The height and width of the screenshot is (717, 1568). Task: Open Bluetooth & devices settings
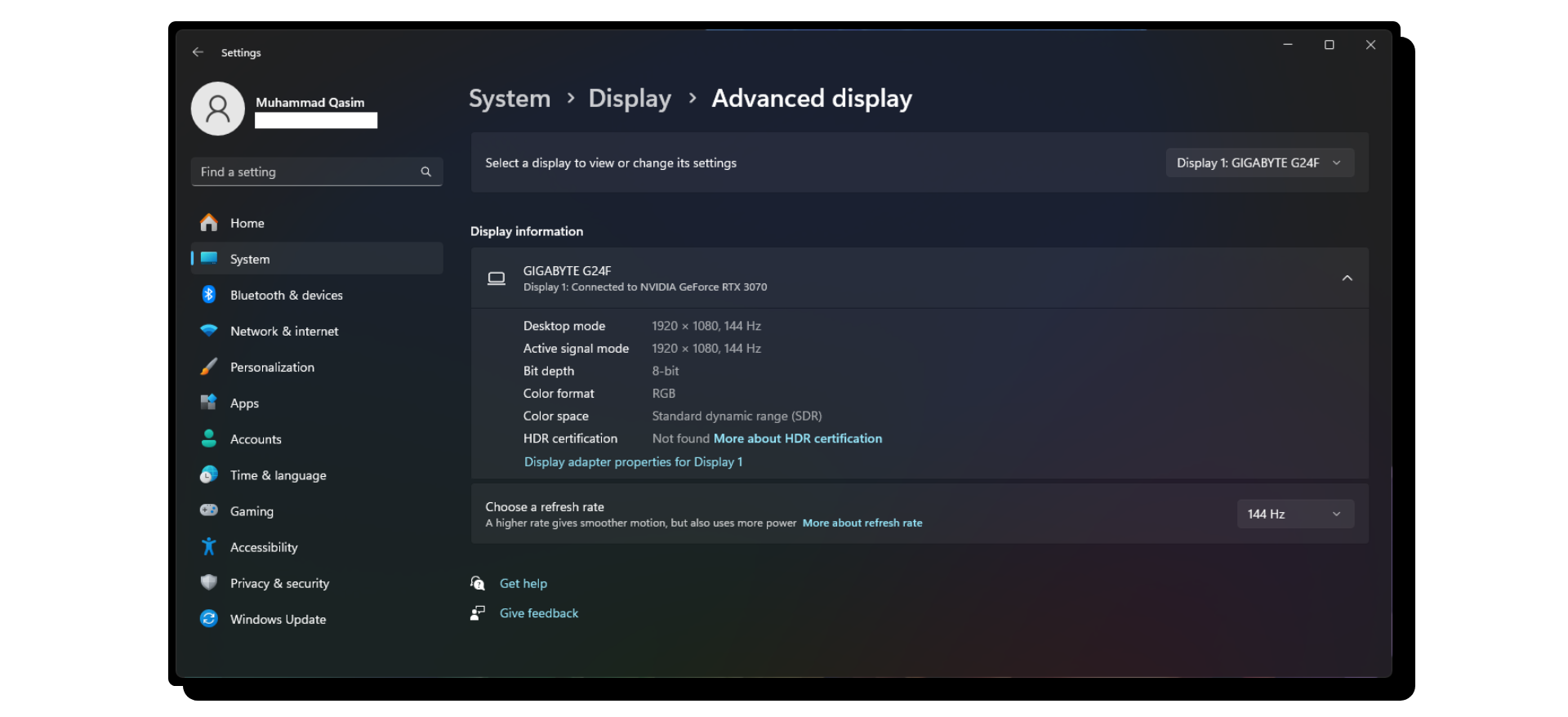pos(317,295)
